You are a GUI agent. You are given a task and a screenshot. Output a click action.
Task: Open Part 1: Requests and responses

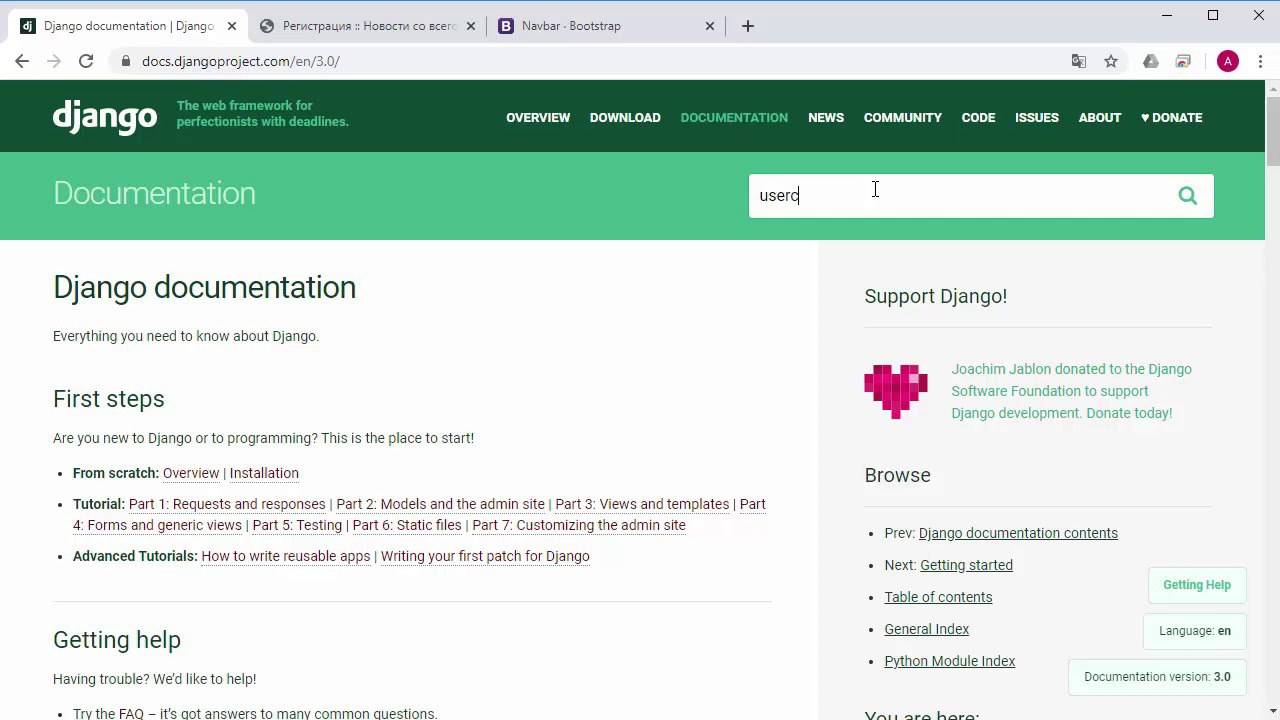pos(227,504)
